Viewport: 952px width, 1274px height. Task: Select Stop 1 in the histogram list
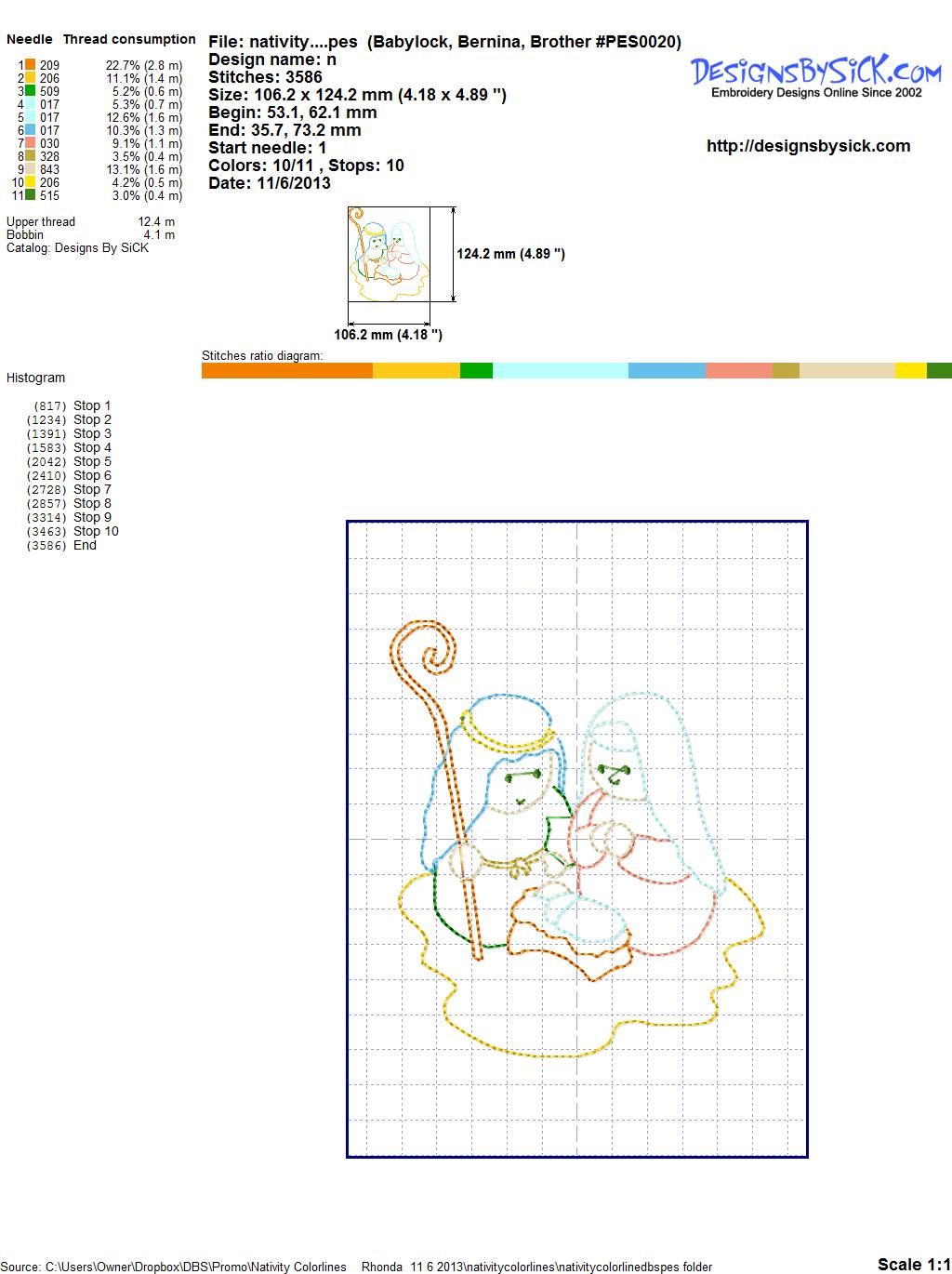[x=91, y=405]
